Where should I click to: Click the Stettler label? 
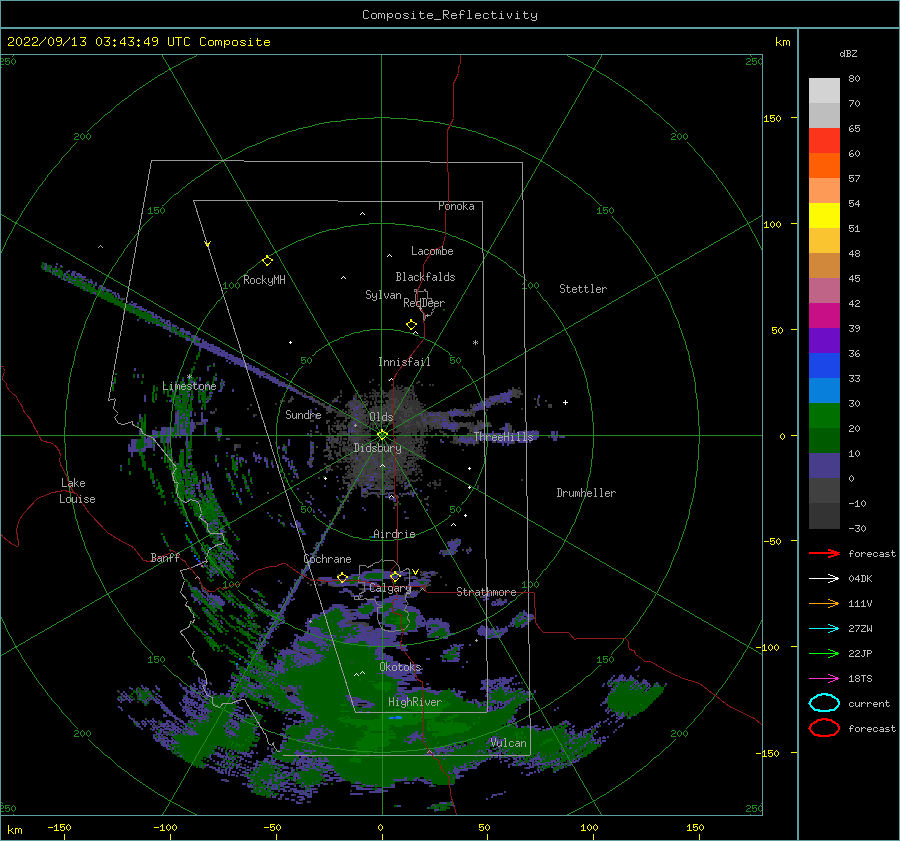[583, 289]
